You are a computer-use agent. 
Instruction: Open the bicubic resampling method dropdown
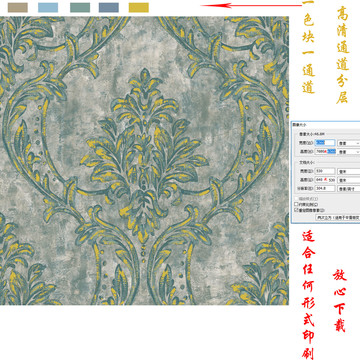tap(338, 217)
